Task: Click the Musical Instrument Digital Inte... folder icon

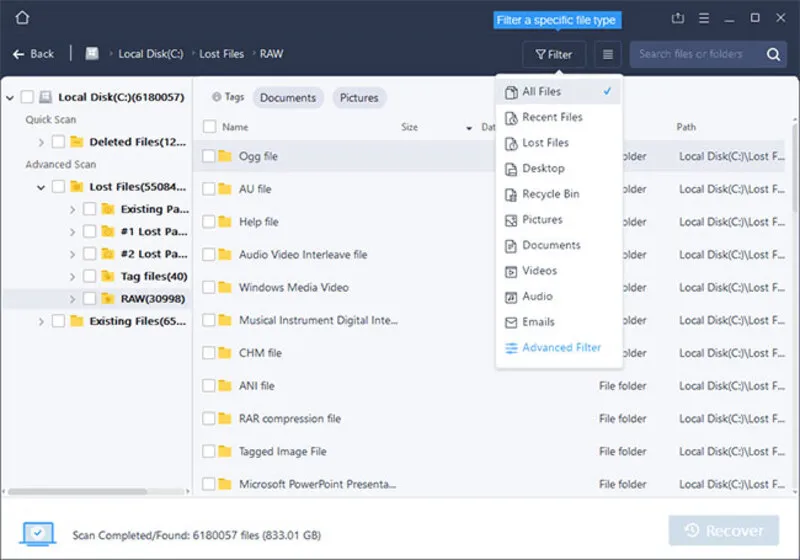Action: point(225,320)
